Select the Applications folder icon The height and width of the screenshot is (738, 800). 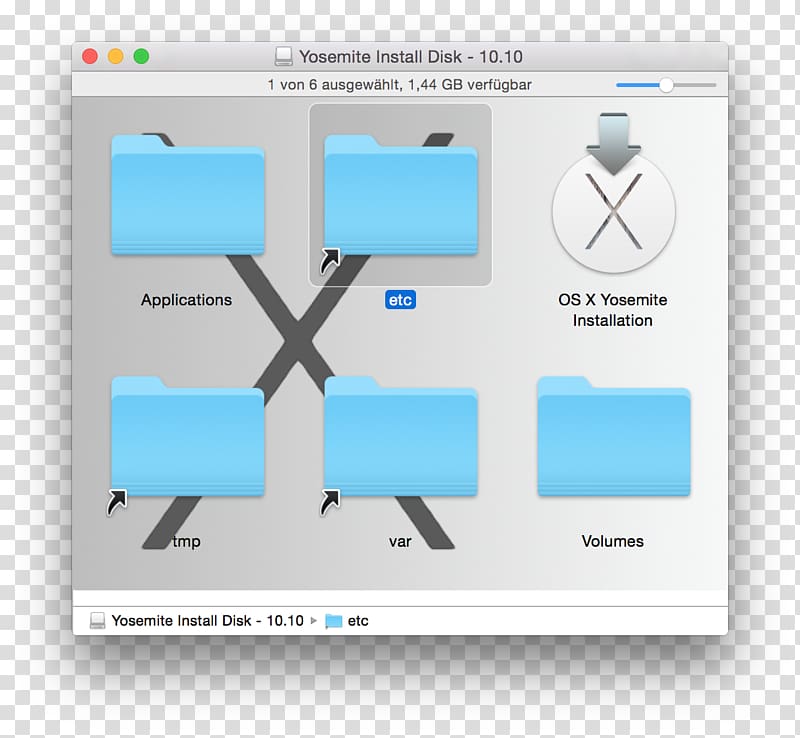pos(188,195)
